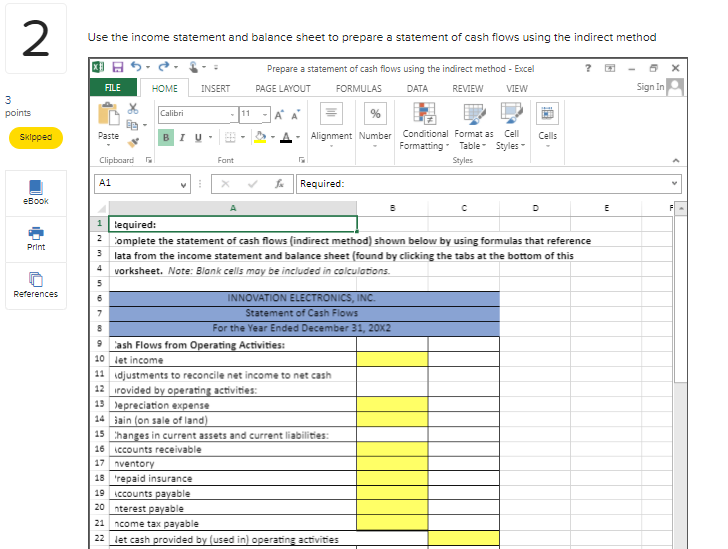This screenshot has height=549, width=728.
Task: Click the Excel logo icon in title bar
Action: (98, 67)
